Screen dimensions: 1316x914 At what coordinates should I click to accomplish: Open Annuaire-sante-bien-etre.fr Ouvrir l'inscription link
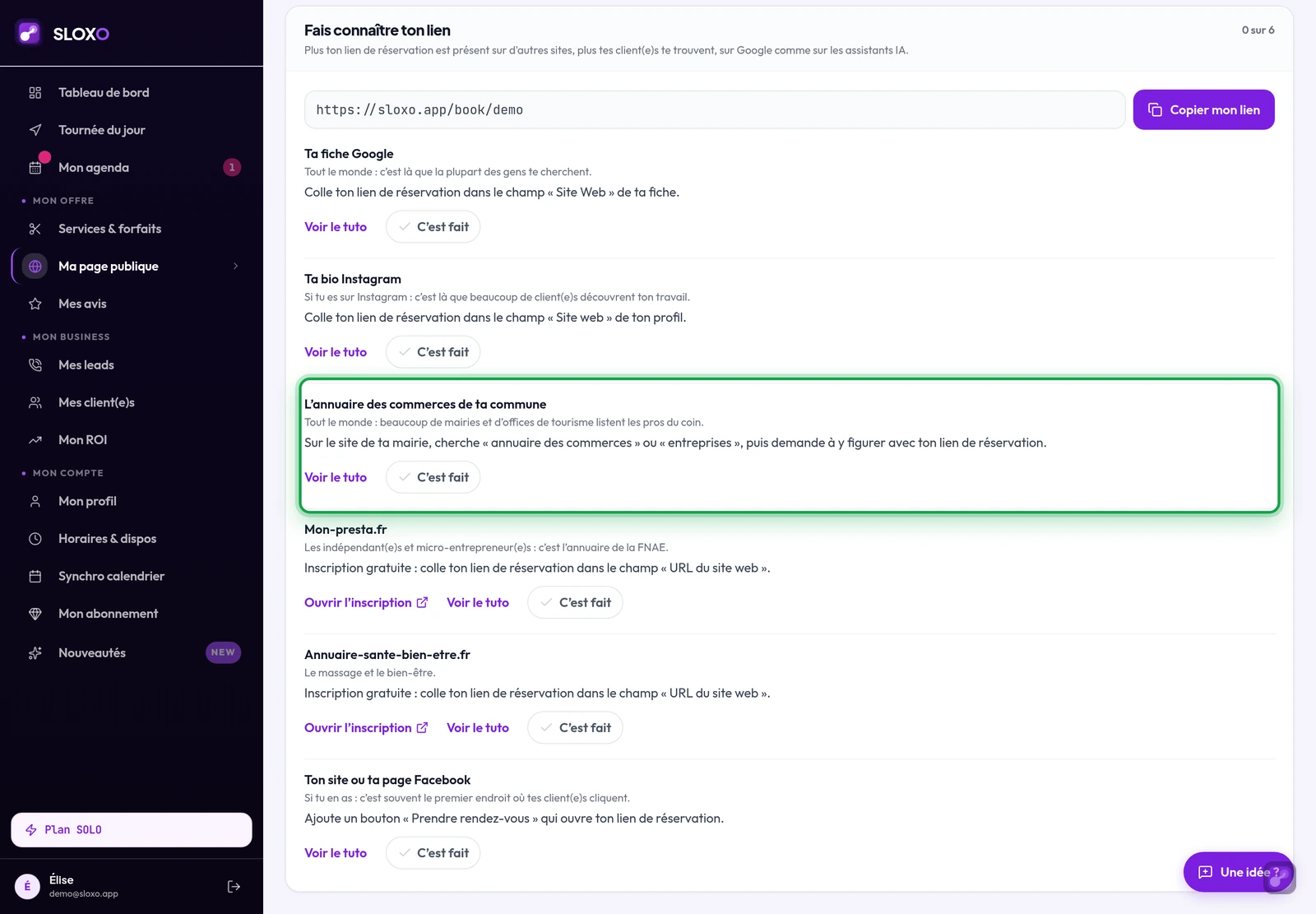pos(366,727)
